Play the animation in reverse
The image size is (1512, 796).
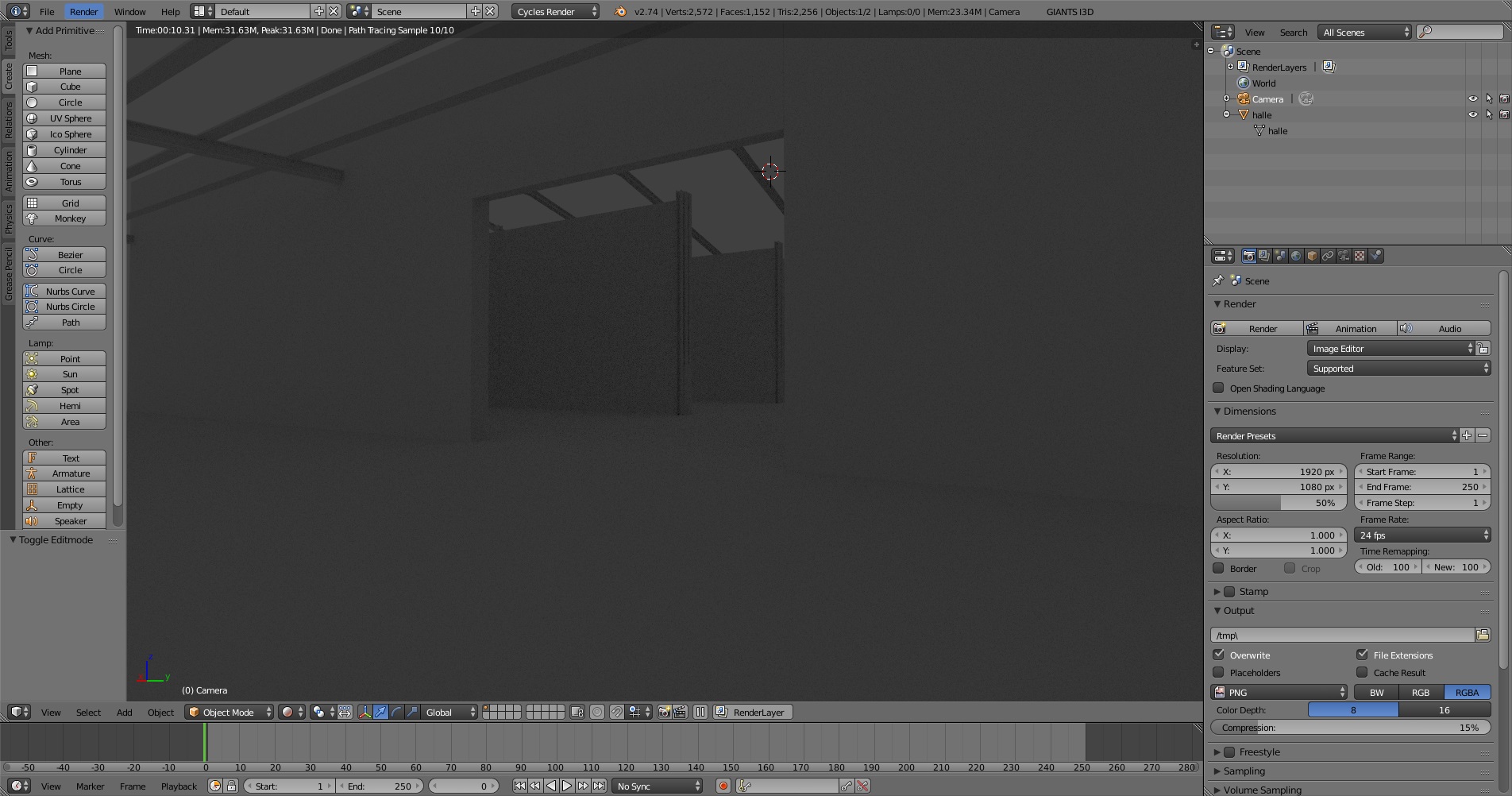coord(551,786)
